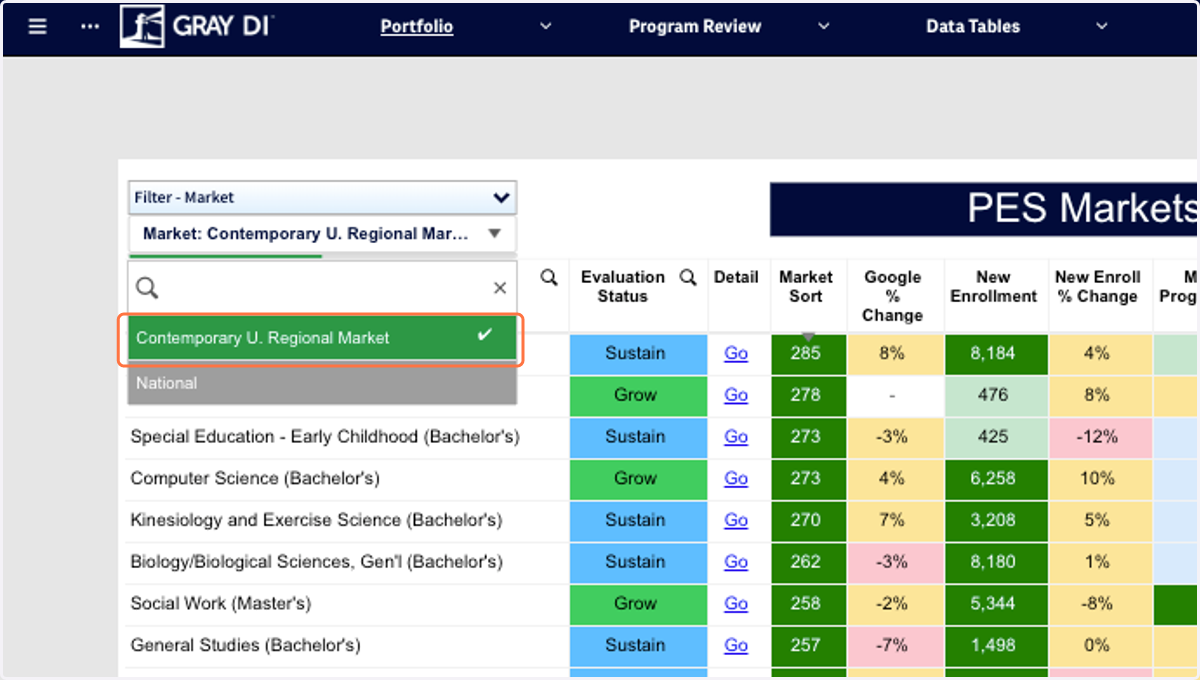This screenshot has height=680, width=1200.
Task: Expand the chevron next to Program Review
Action: tap(824, 27)
